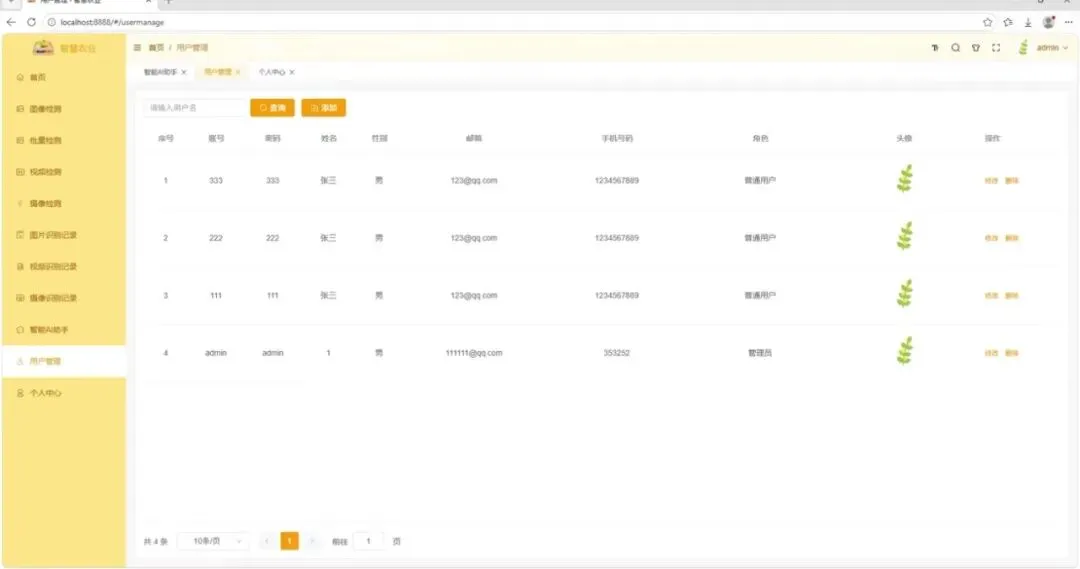The width and height of the screenshot is (1080, 569).
Task: Open the browser three-dot menu
Action: 1068,22
